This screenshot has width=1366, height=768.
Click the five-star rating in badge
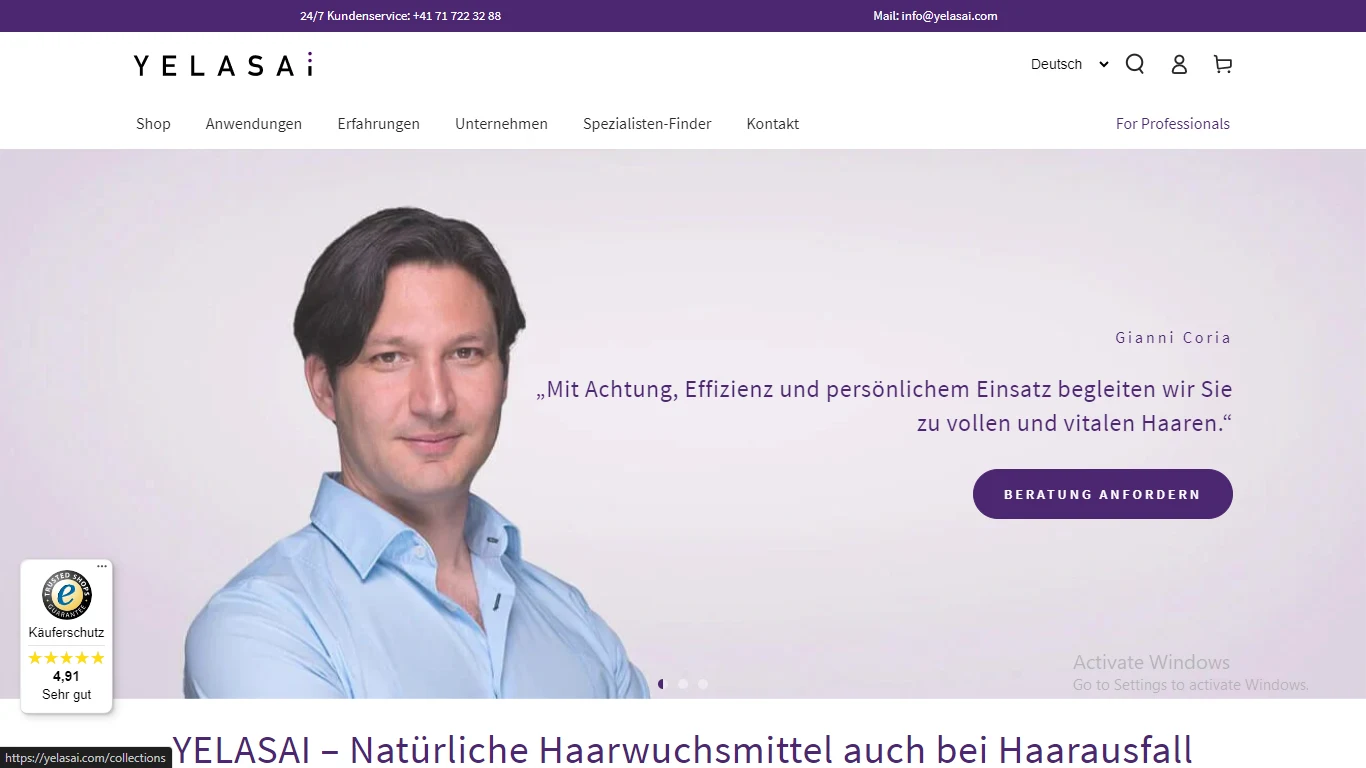tap(66, 658)
